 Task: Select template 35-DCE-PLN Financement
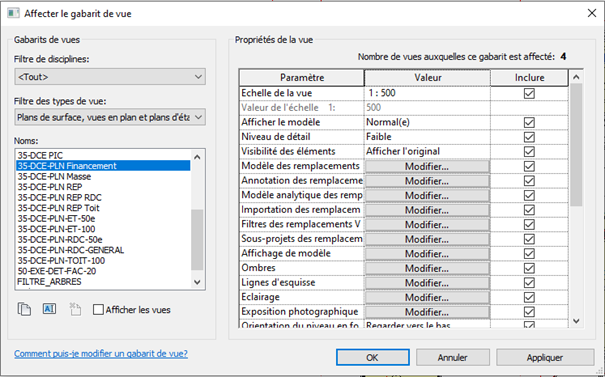coord(103,166)
